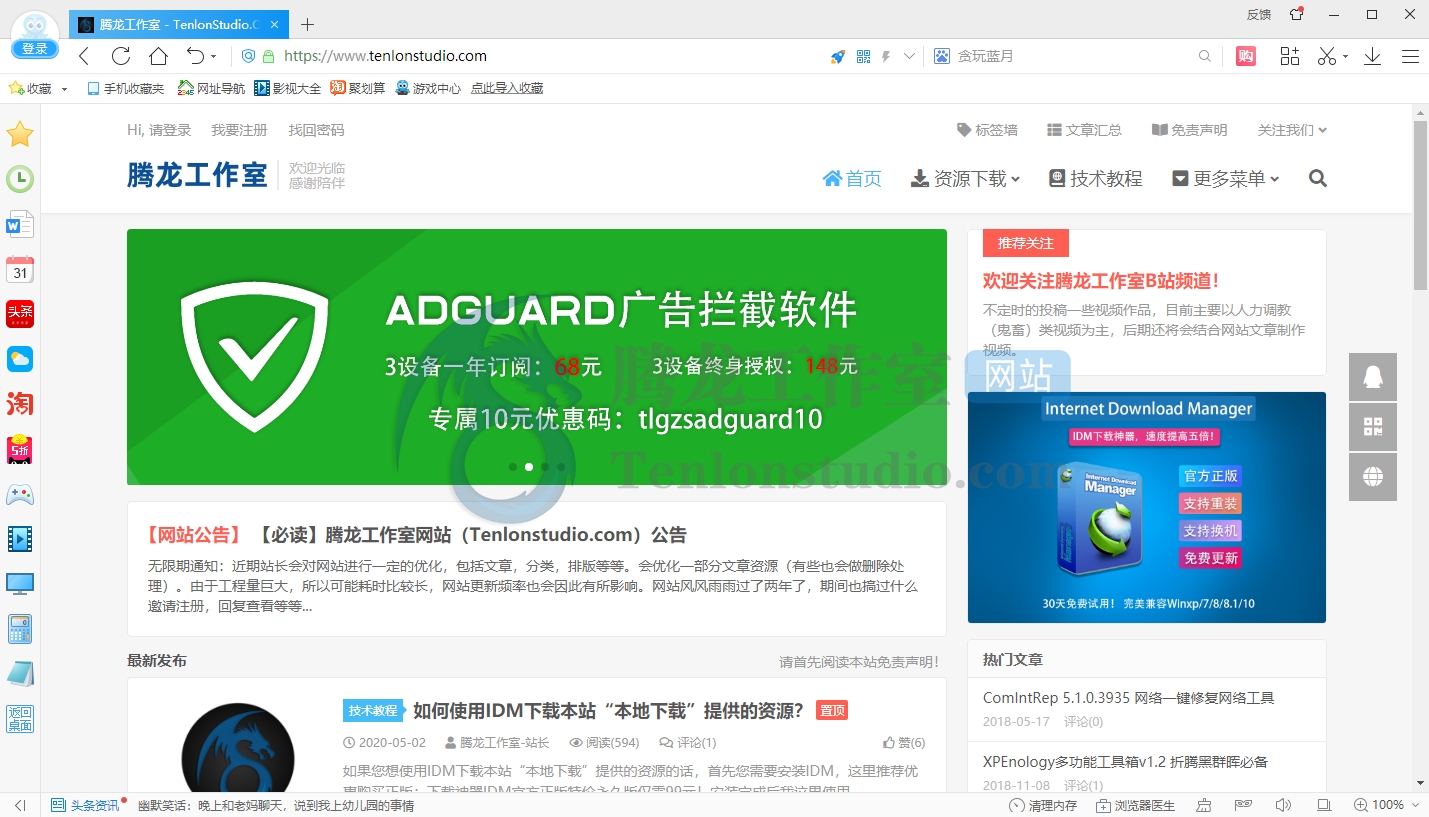1429x817 pixels.
Task: Open the star favorites icon in the sidebar
Action: [20, 134]
